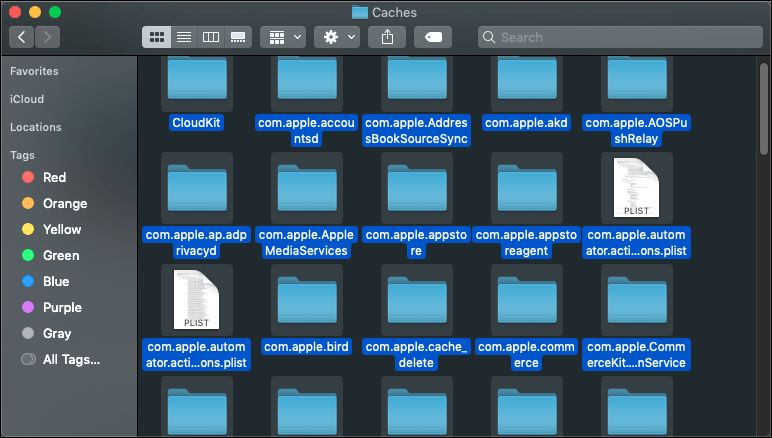
Task: Select the com.apple.AOSPushRelay folder icon
Action: click(x=637, y=79)
